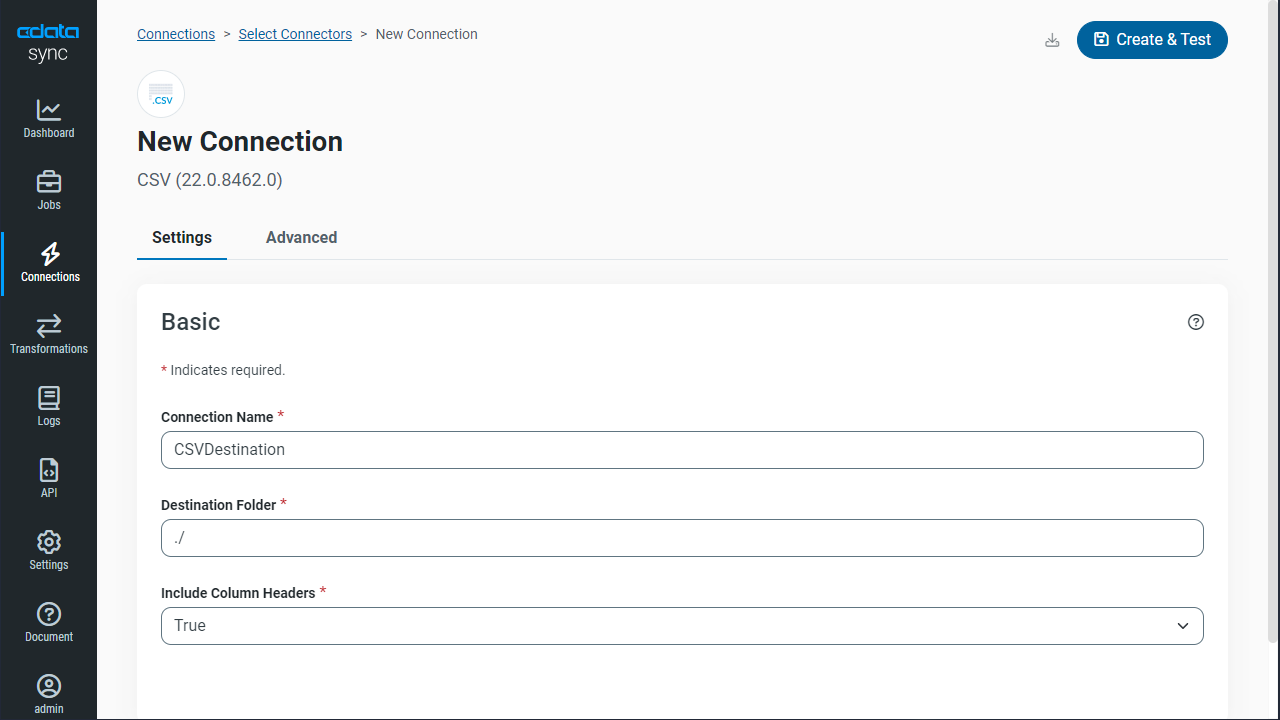Expand the Include Column Headers dropdown
1280x720 pixels.
pos(681,626)
